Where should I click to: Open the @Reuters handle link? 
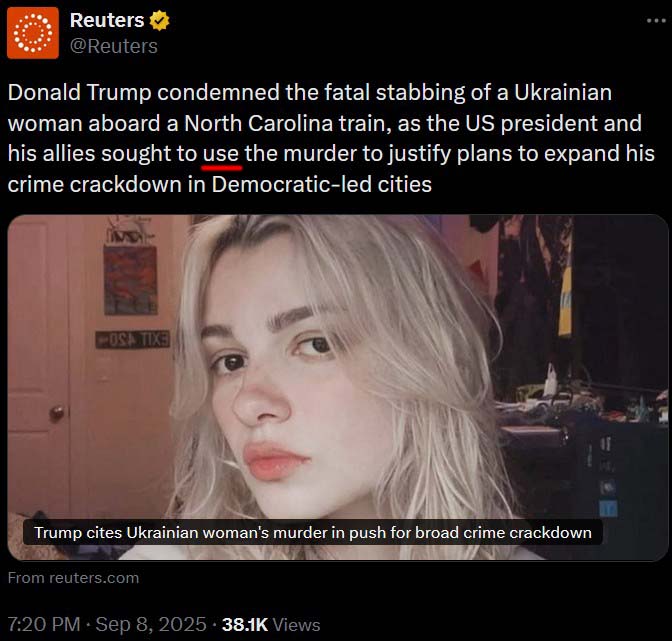(x=113, y=46)
